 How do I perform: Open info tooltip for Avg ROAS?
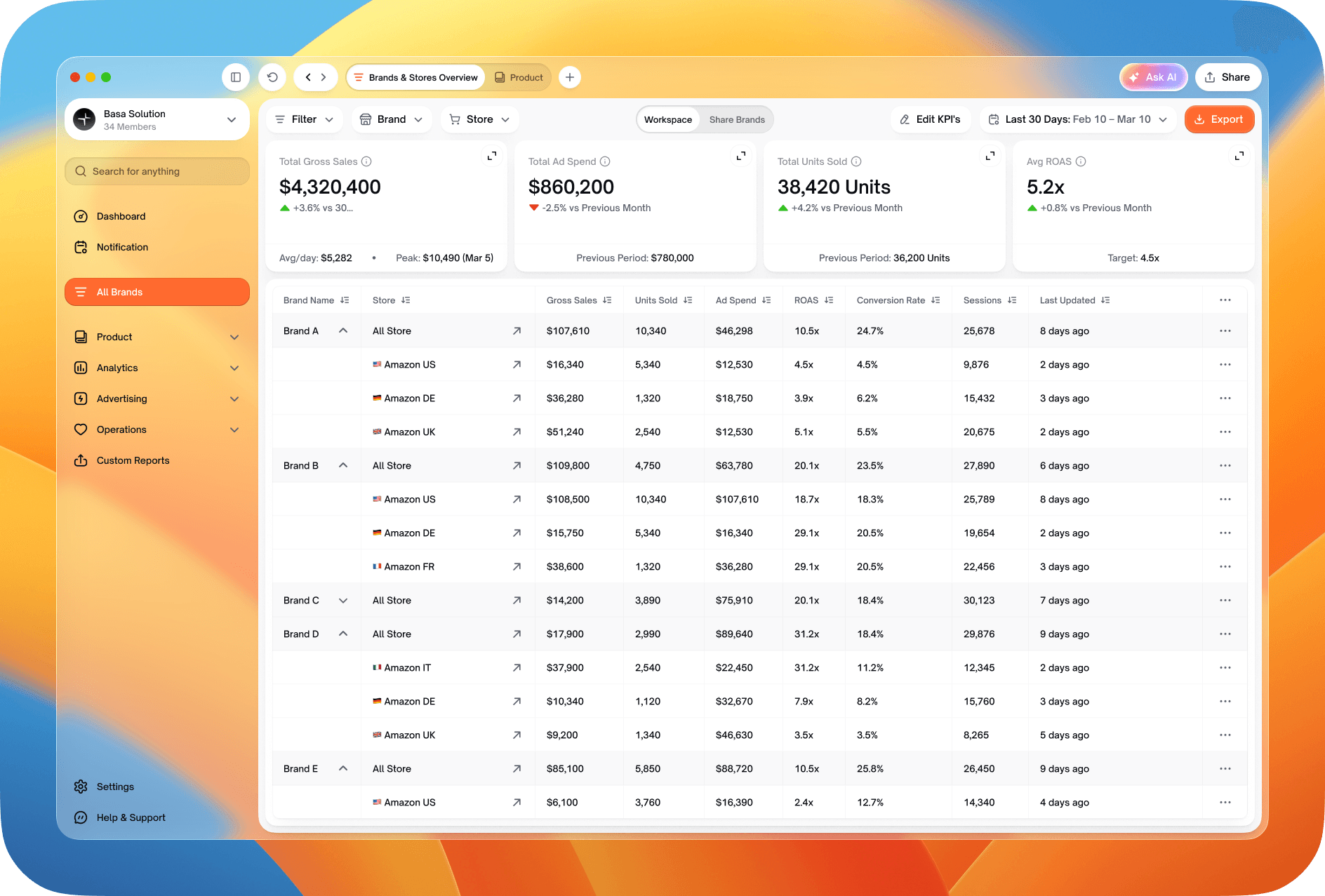click(x=1081, y=161)
